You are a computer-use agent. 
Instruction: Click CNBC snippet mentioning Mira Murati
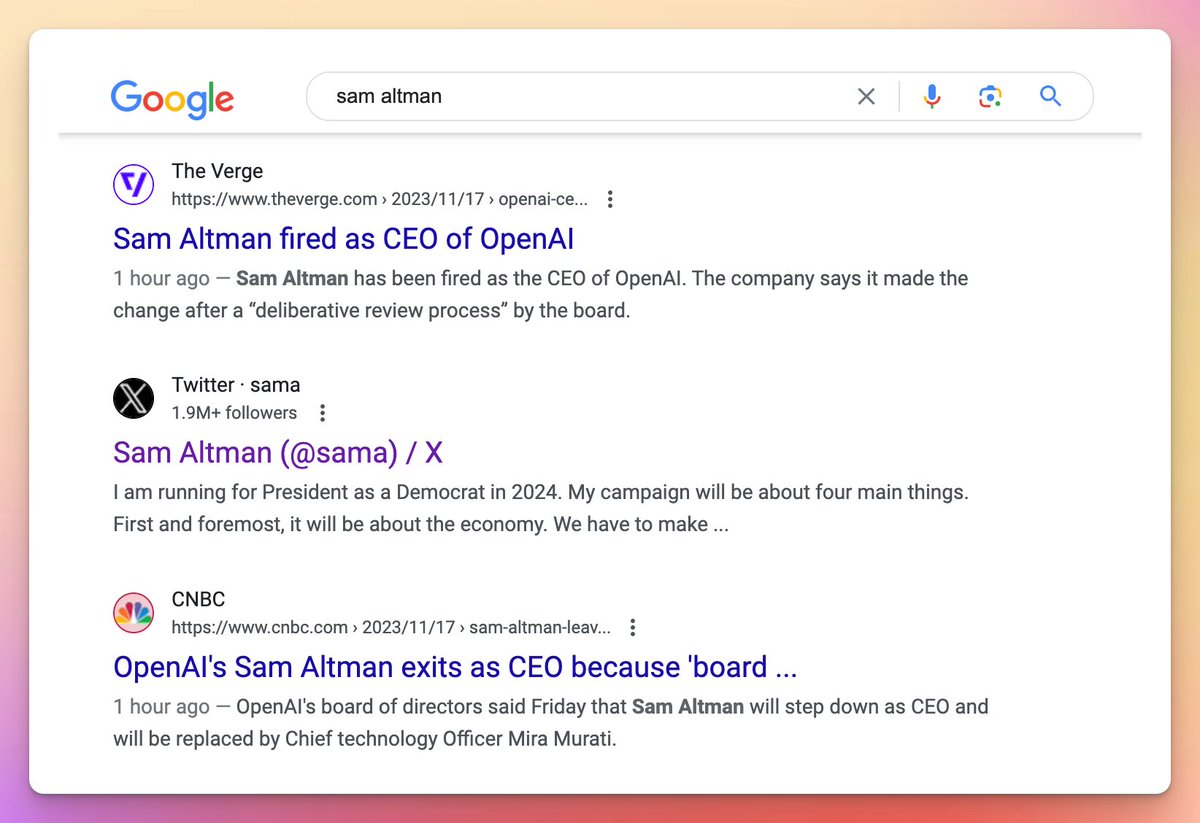[x=550, y=722]
